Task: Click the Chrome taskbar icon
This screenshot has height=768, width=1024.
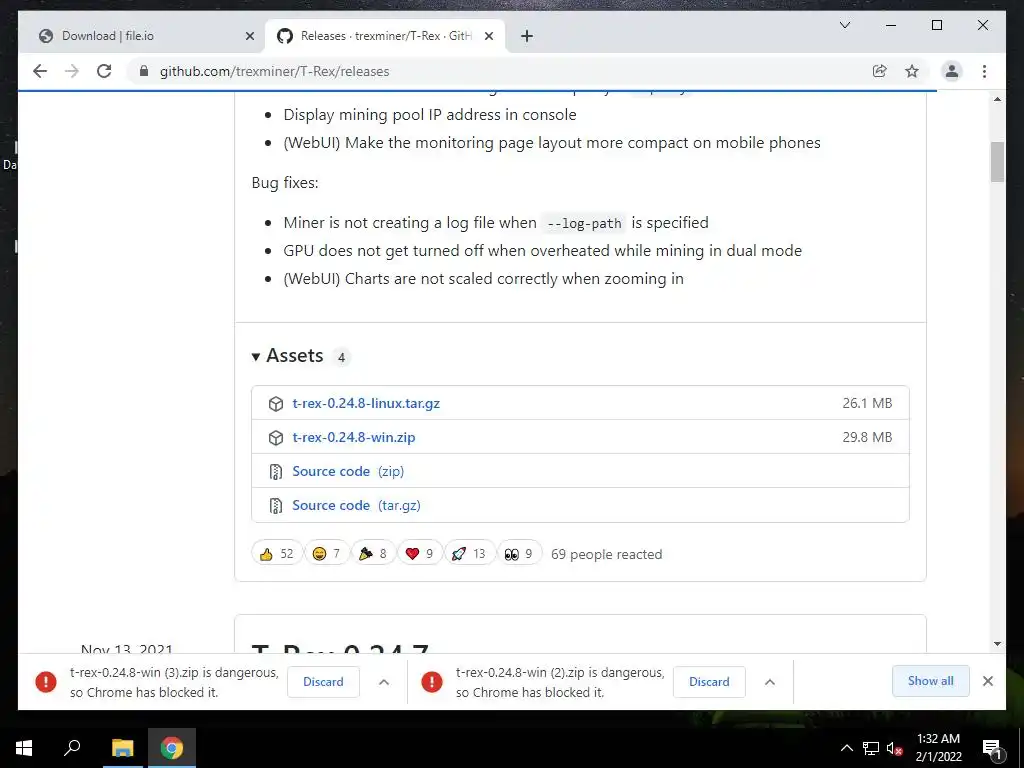Action: point(172,748)
